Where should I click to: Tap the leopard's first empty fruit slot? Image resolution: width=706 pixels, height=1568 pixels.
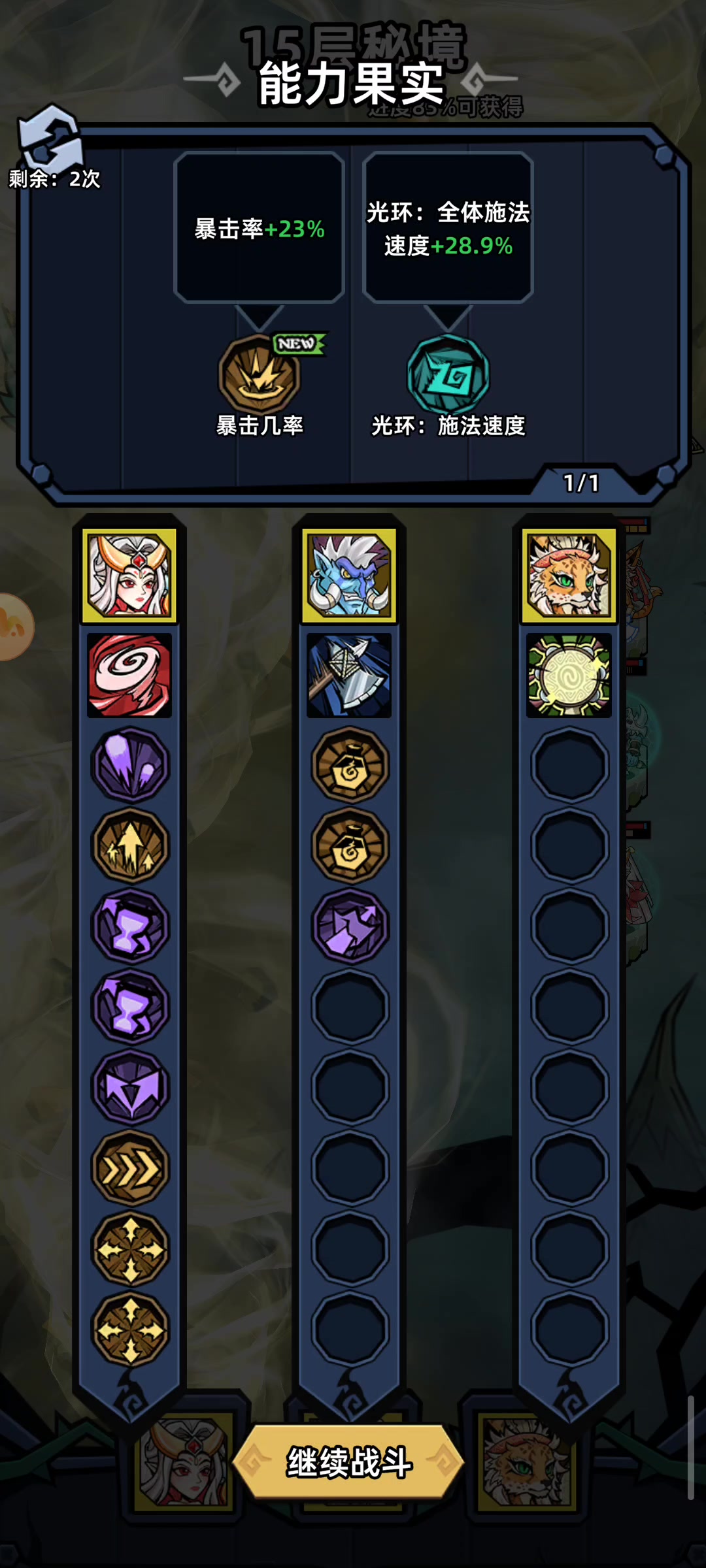tap(570, 765)
